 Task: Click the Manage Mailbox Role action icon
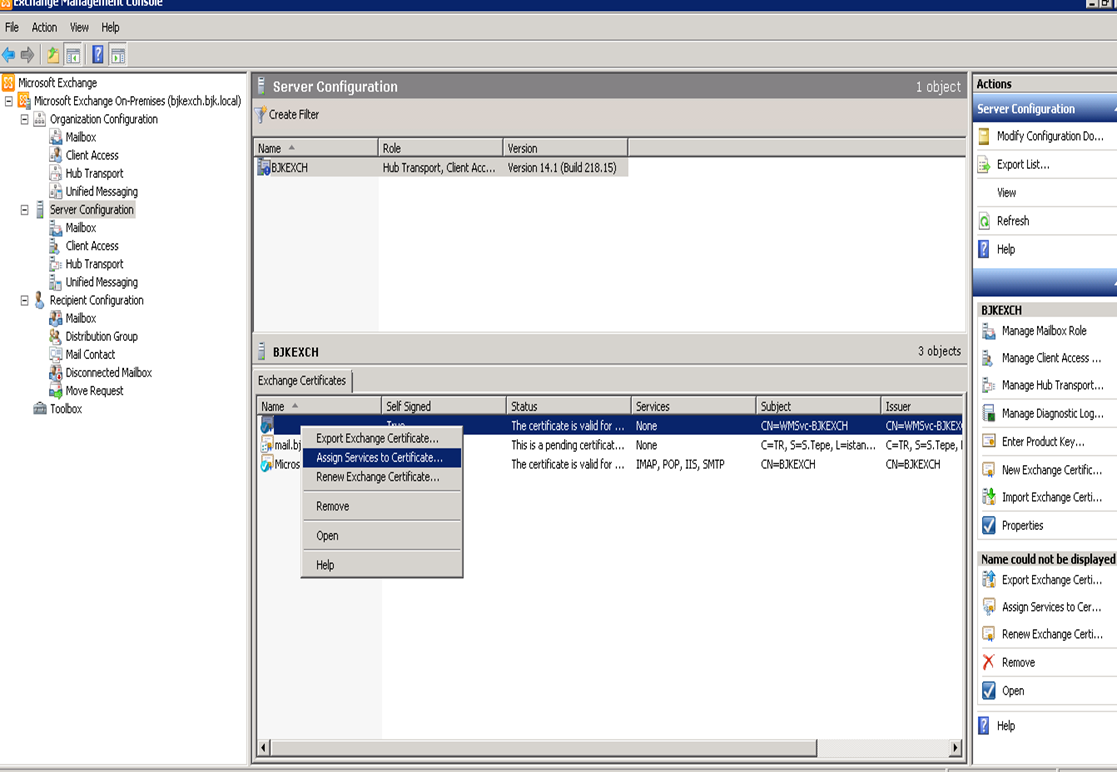(989, 331)
